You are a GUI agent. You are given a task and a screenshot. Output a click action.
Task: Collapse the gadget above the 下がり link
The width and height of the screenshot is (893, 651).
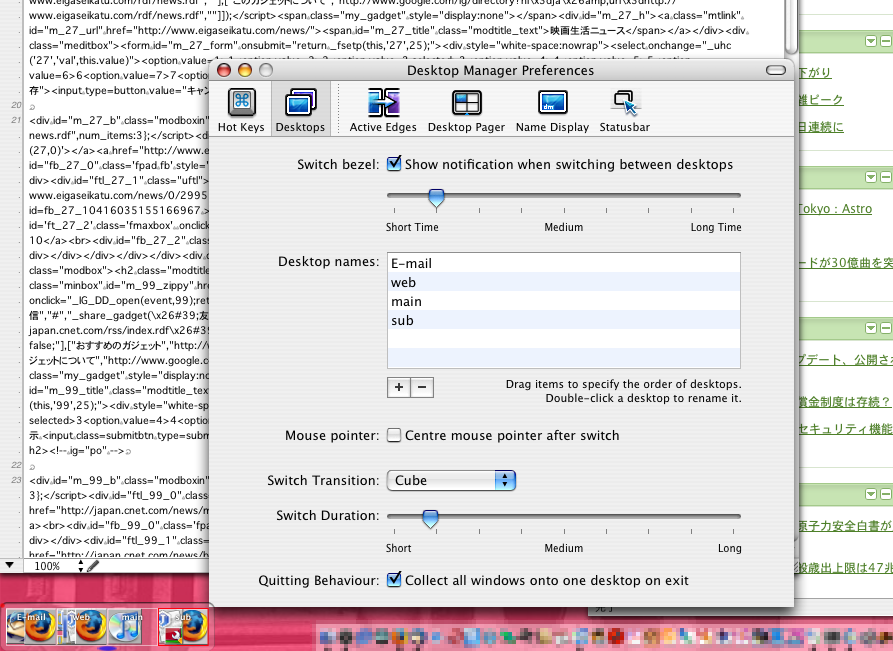(x=886, y=41)
